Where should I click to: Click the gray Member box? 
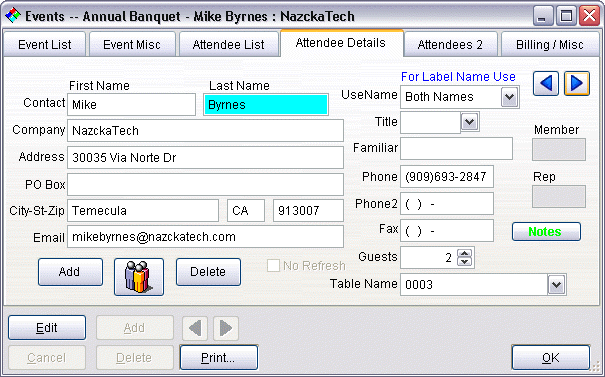click(559, 150)
